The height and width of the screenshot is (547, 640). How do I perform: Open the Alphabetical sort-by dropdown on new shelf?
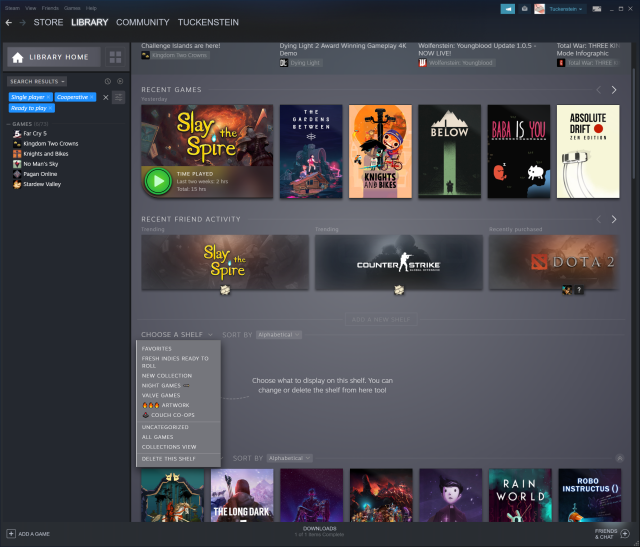pos(278,334)
